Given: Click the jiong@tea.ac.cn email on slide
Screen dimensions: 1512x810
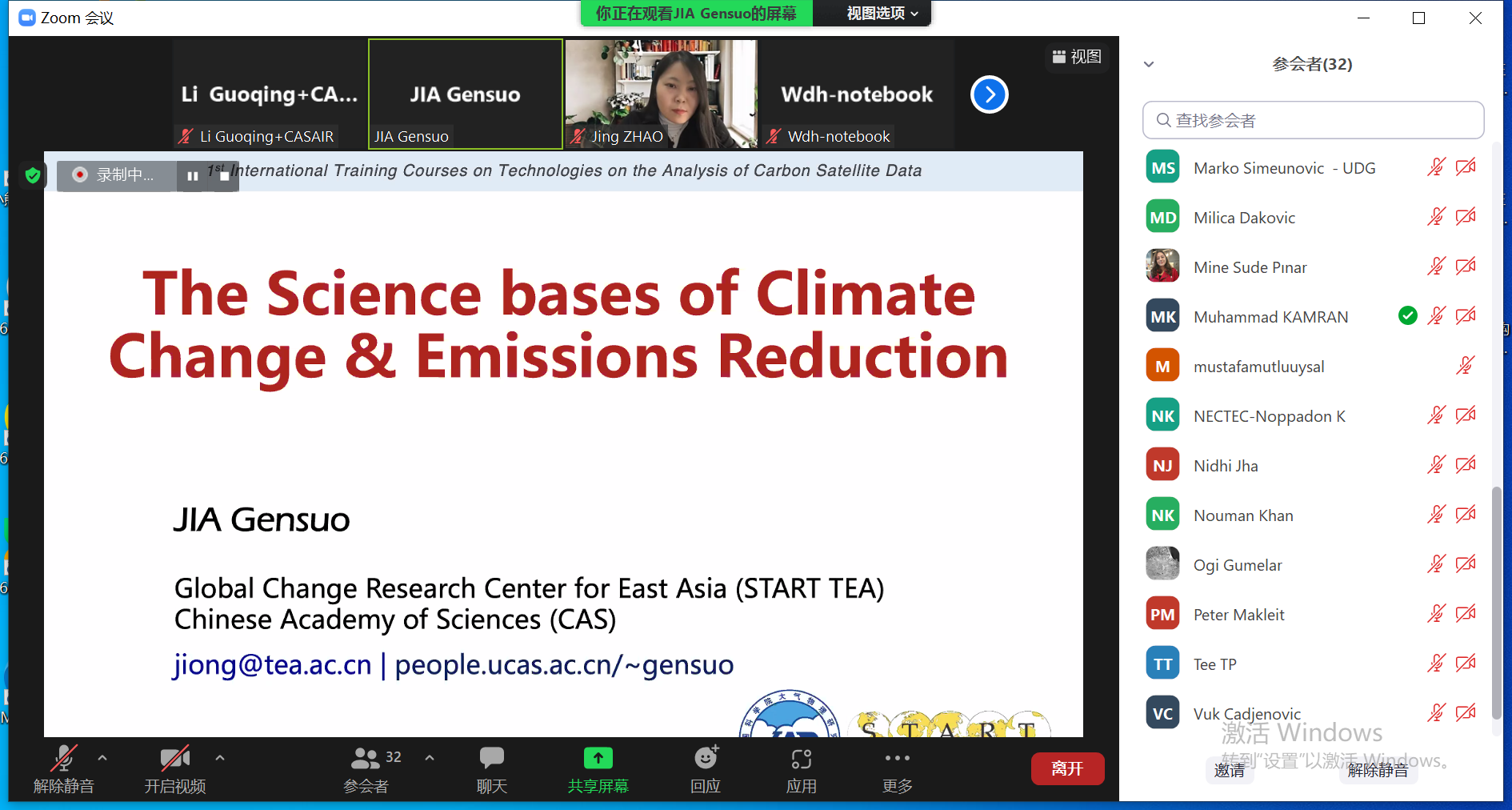Looking at the screenshot, I should pyautogui.click(x=273, y=664).
